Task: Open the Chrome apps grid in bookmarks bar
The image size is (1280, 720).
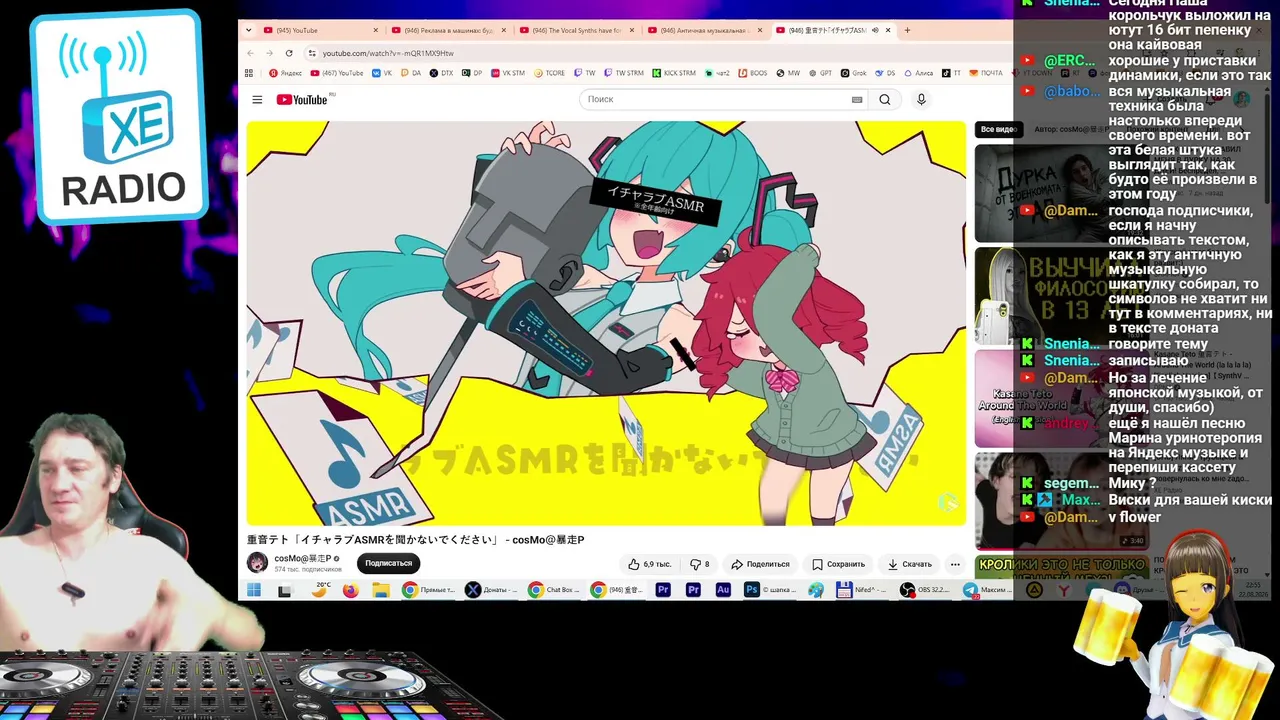Action: coord(250,73)
